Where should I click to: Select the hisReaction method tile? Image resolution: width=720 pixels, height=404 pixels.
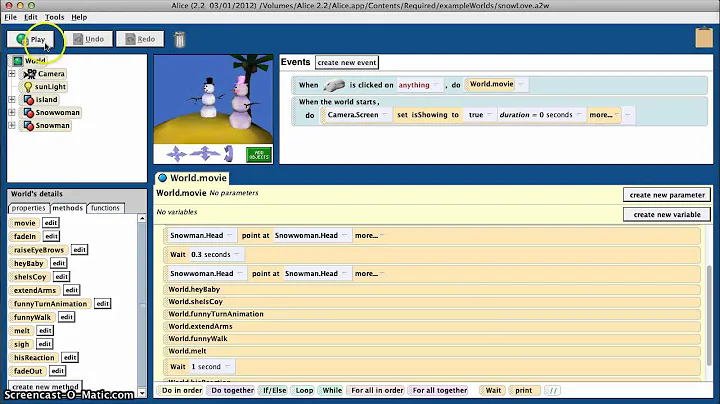pos(34,358)
